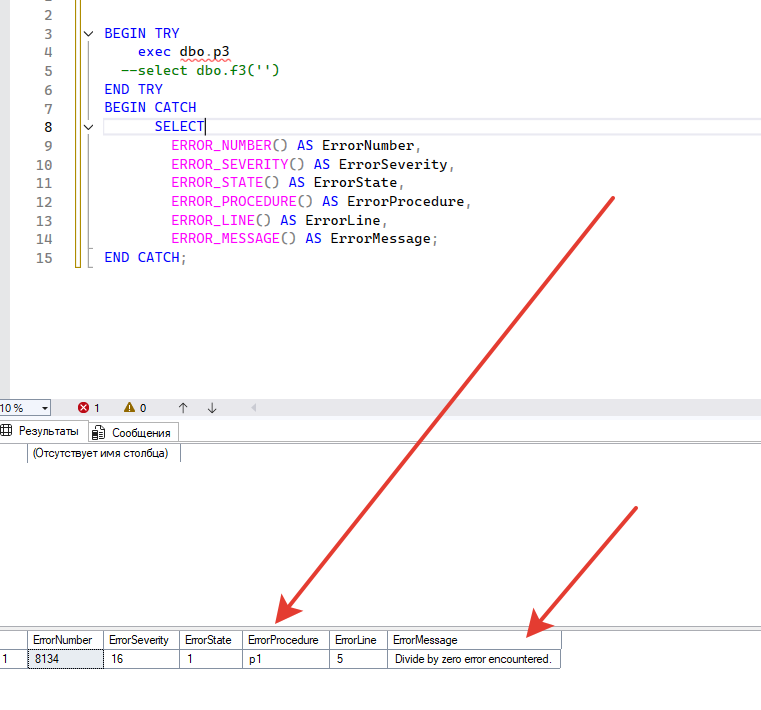
Task: Click the left scroll arrow in the status strip
Action: tap(252, 408)
